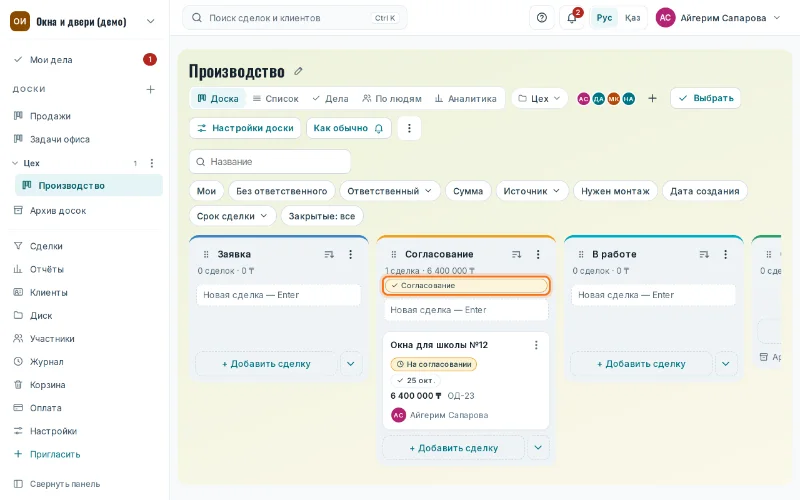This screenshot has height=500, width=800.
Task: Open notifications bell with badge
Action: [572, 18]
